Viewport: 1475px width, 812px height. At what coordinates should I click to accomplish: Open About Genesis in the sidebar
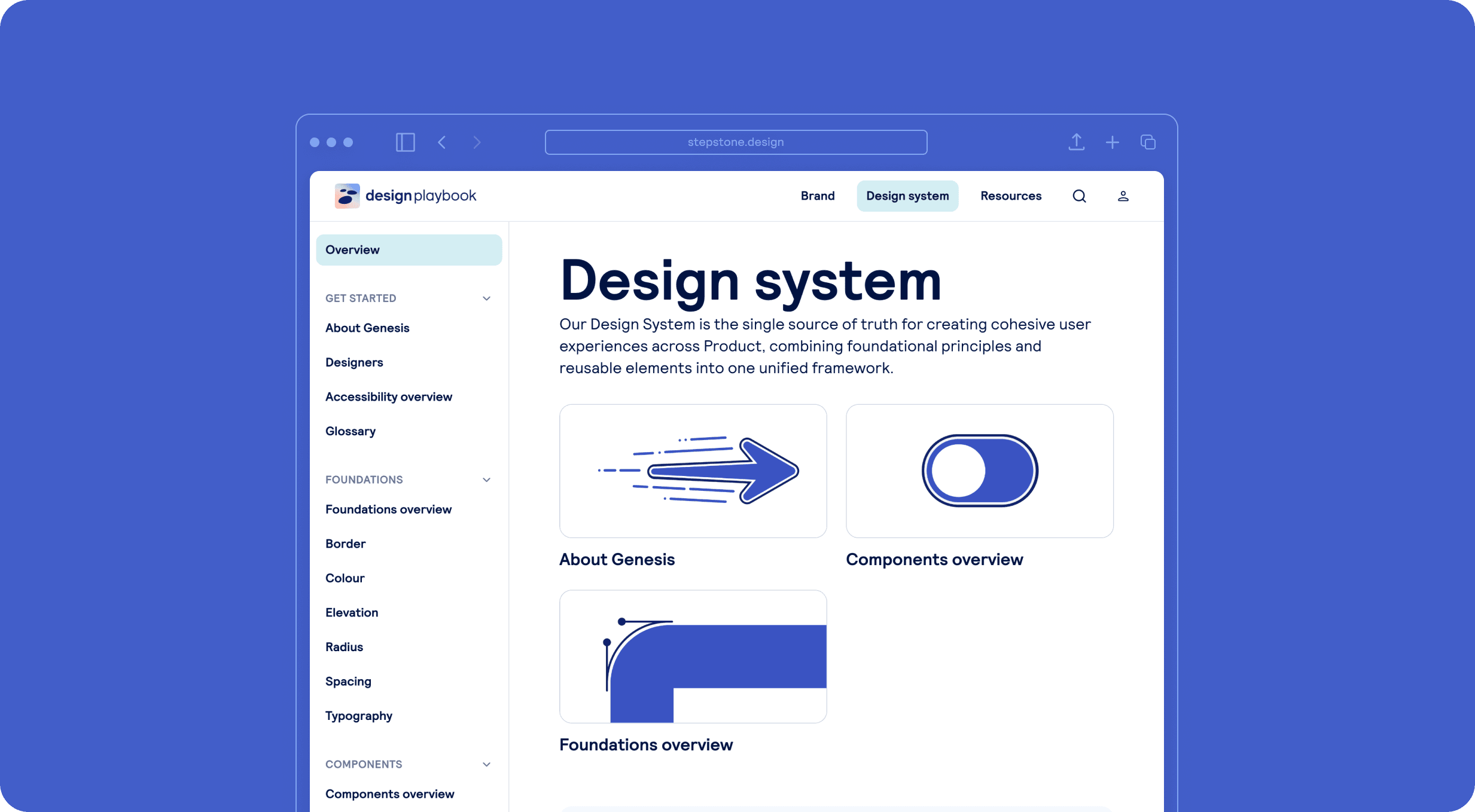[367, 328]
